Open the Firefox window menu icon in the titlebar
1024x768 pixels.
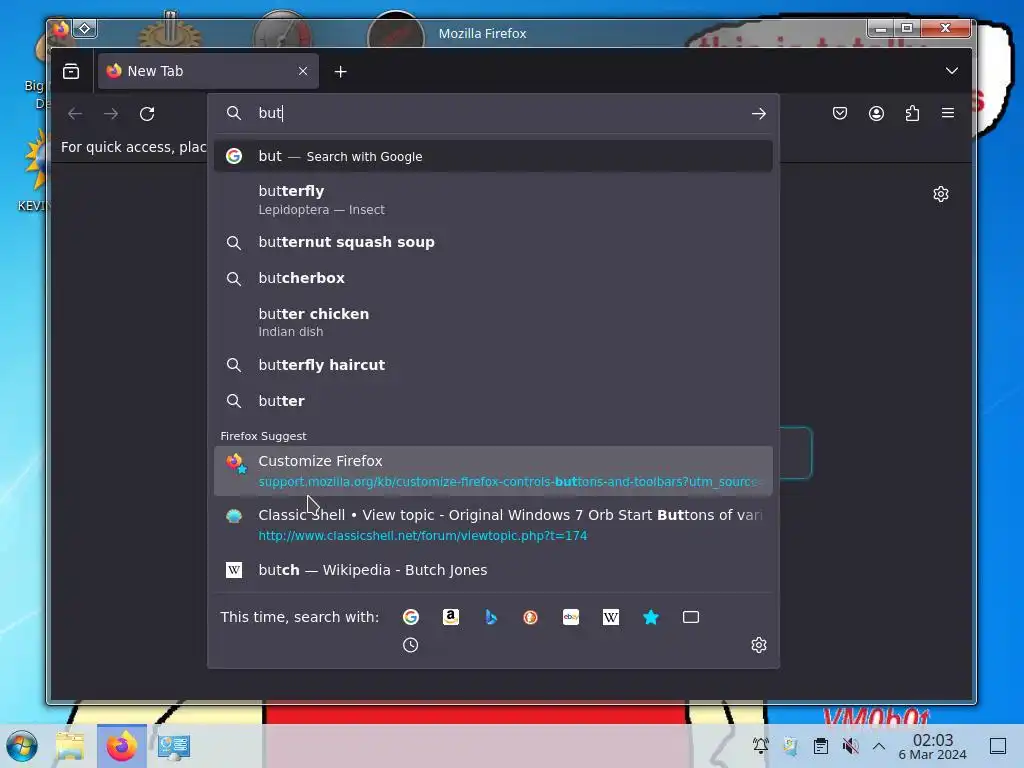(61, 28)
